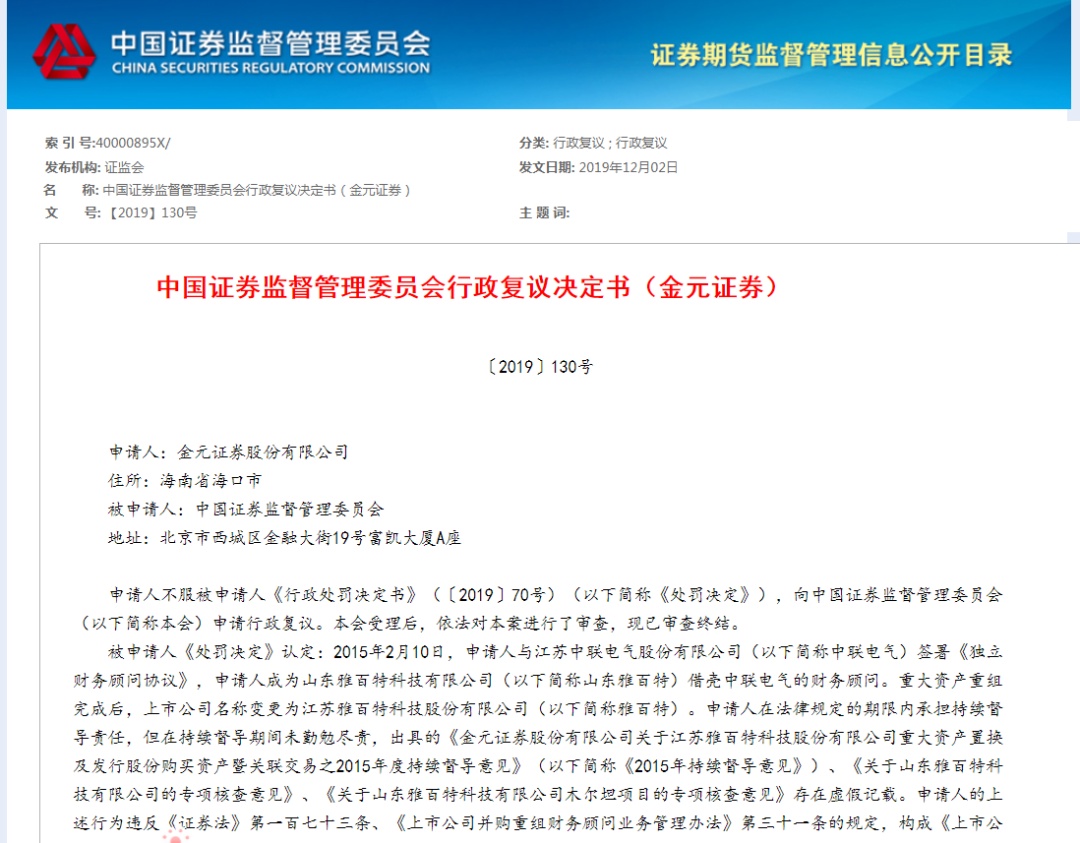Viewport: 1080px width, 843px height.
Task: Click the centered document number 〔2019〕130号
Action: [x=539, y=367]
